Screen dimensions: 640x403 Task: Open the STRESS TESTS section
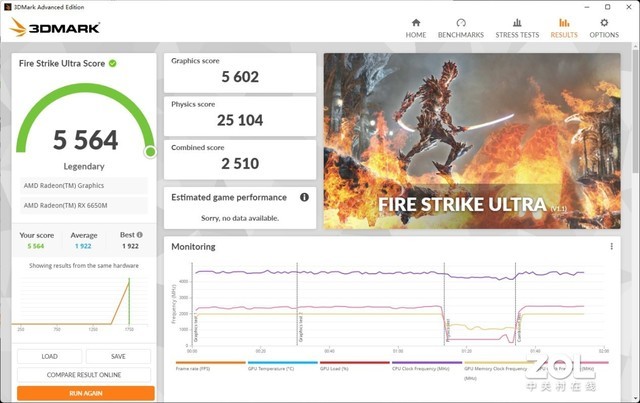click(517, 28)
